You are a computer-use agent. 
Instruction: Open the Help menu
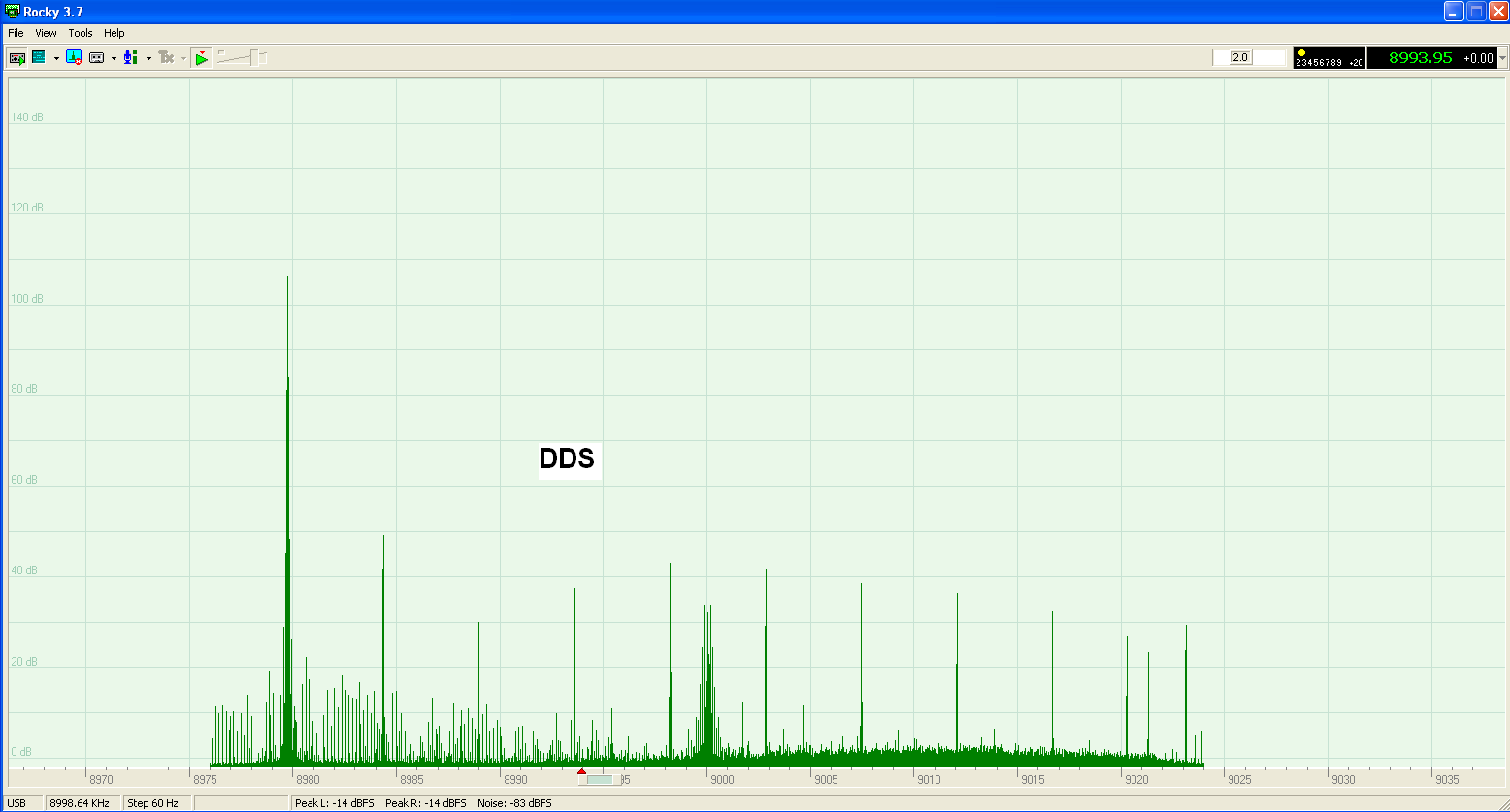point(115,33)
